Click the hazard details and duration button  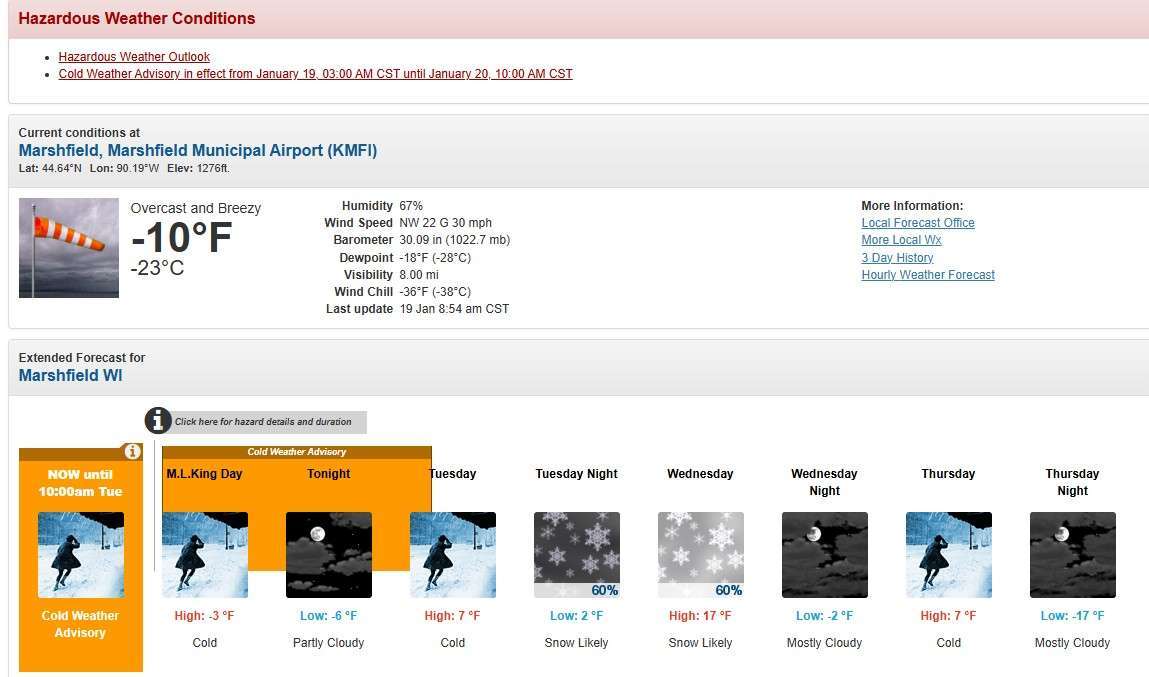click(x=268, y=422)
